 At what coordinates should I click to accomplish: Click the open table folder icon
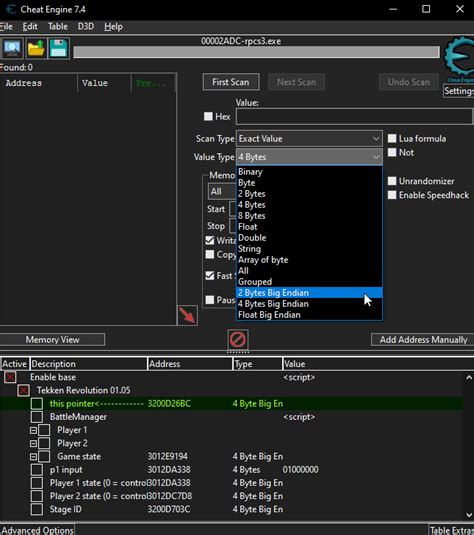pyautogui.click(x=36, y=49)
